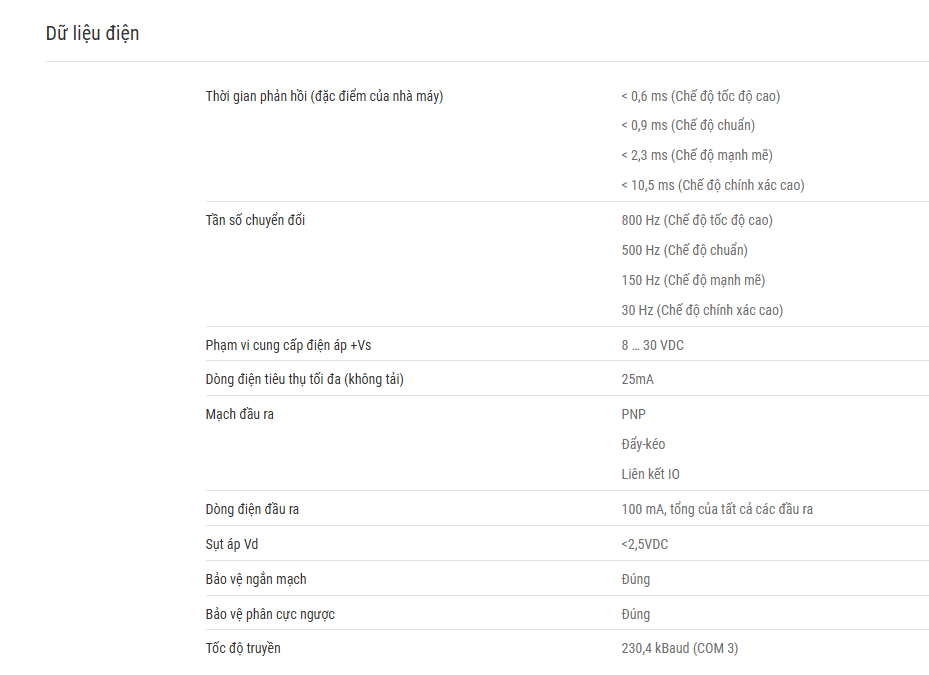Select the 'Tần số chuyển đổi' label
The width and height of the screenshot is (929, 675).
(255, 220)
